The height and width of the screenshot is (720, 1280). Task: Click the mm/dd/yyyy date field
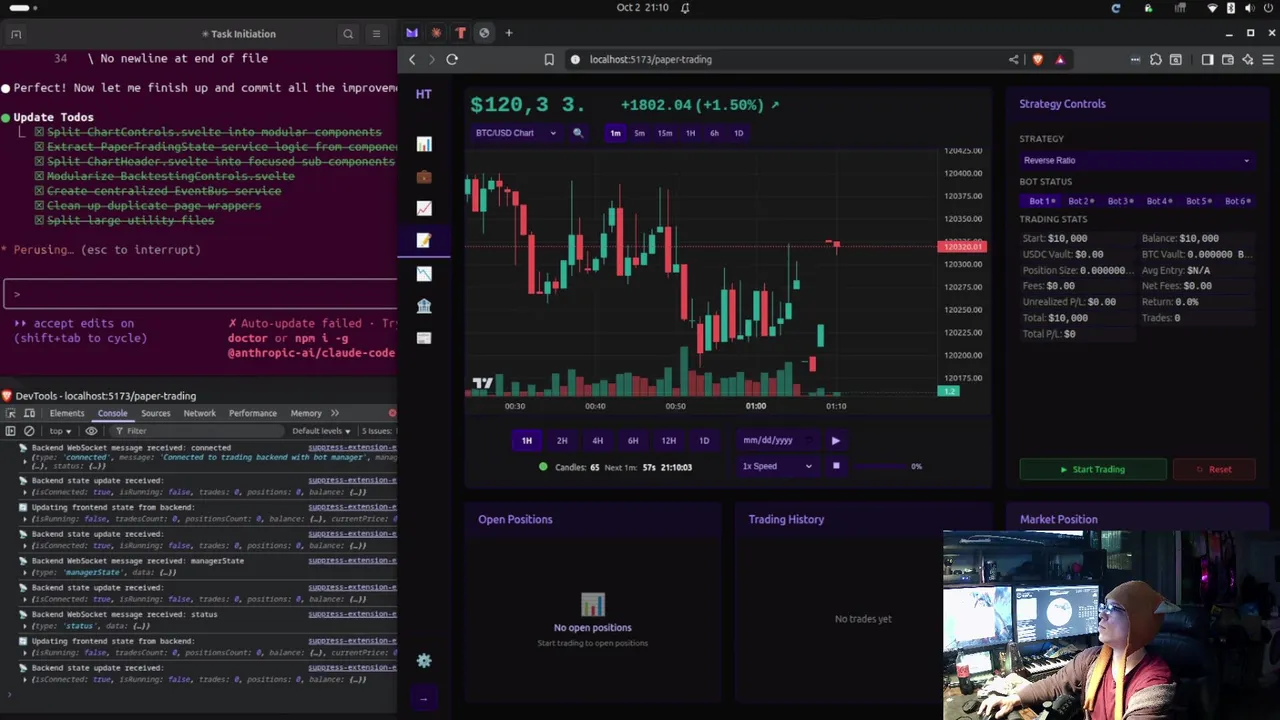pyautogui.click(x=776, y=440)
